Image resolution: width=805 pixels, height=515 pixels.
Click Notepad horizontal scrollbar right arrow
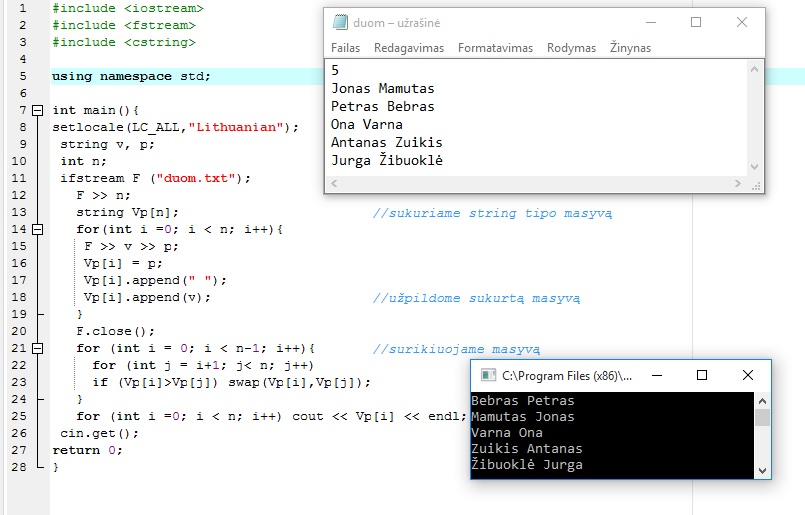pyautogui.click(x=738, y=183)
